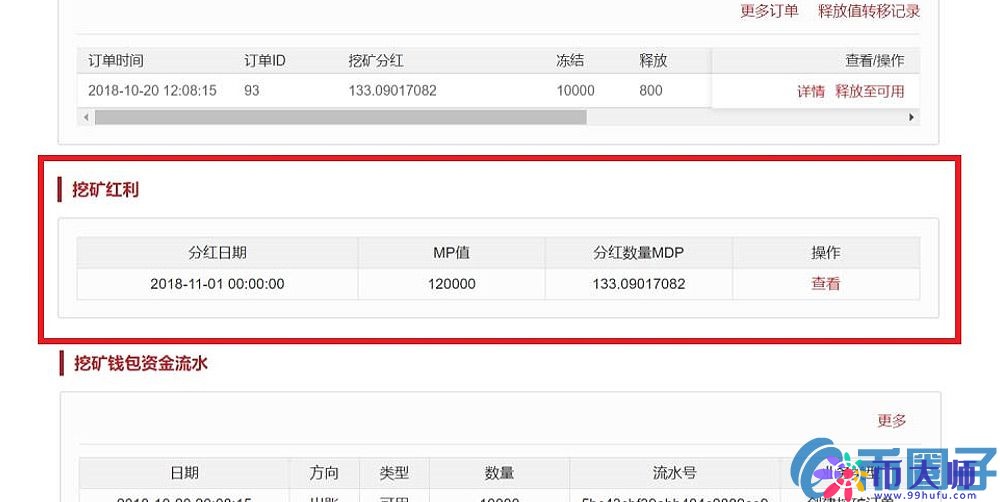Select the 订单时间 column header
Image resolution: width=1000 pixels, height=502 pixels.
(x=116, y=61)
